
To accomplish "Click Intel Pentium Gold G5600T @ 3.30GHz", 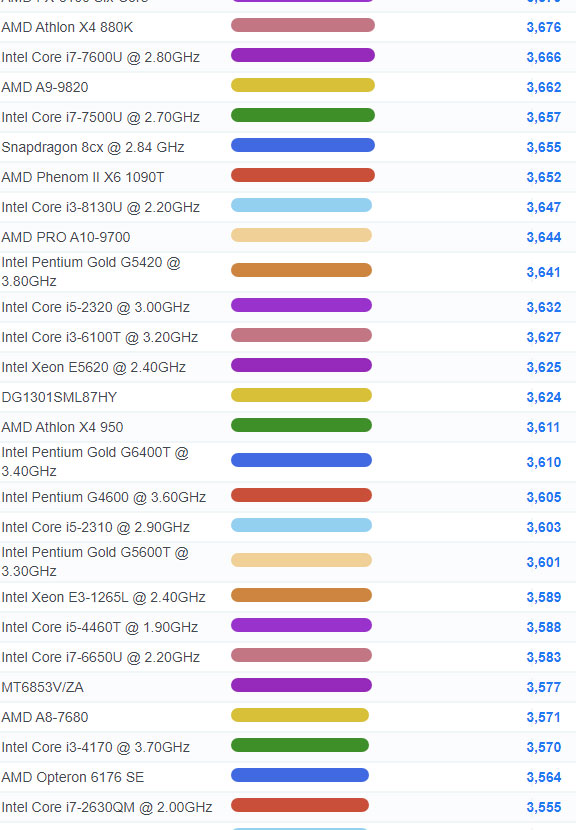I will pos(95,562).
